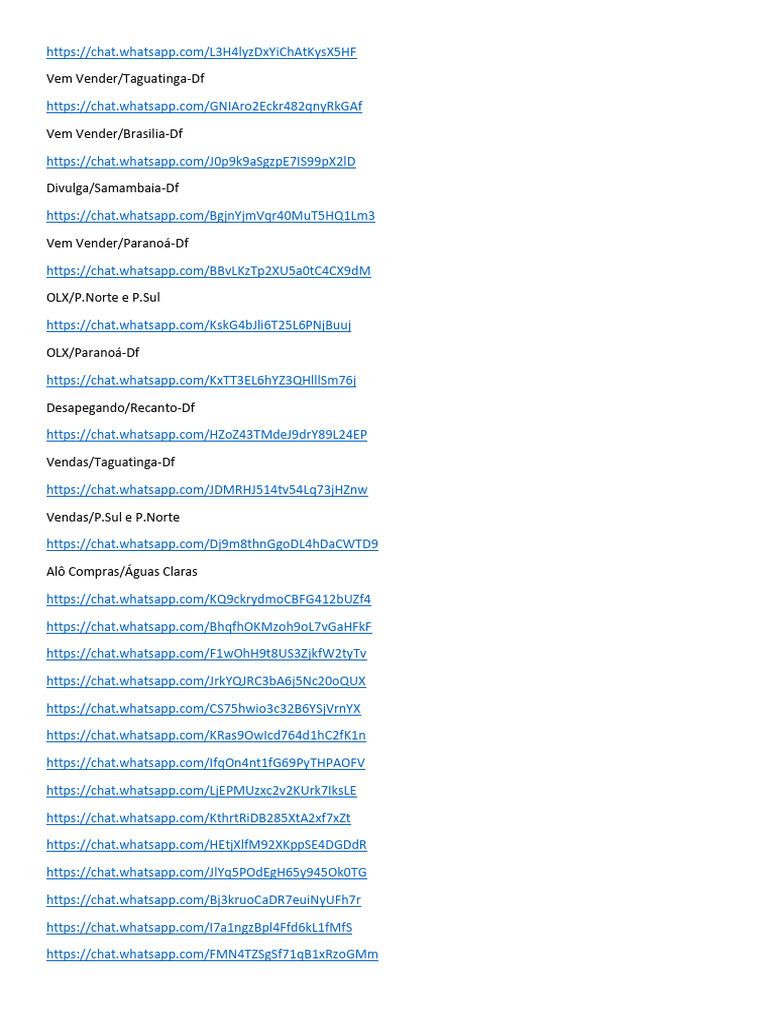Open the link ending in KxTT3EL6hYZ3QHlllSm76j
The width and height of the screenshot is (768, 1024).
click(x=201, y=380)
